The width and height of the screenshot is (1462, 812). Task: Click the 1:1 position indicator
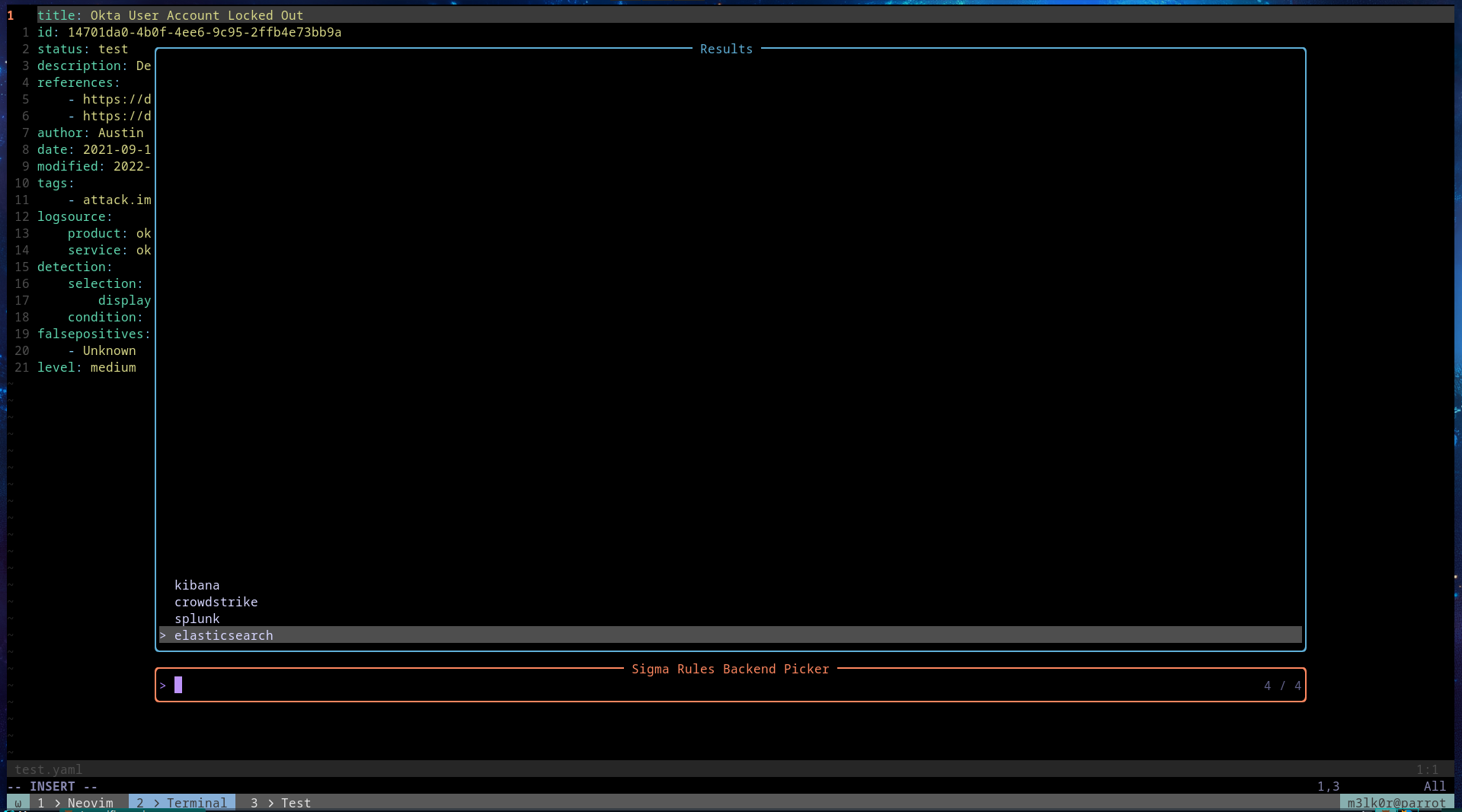click(x=1428, y=769)
